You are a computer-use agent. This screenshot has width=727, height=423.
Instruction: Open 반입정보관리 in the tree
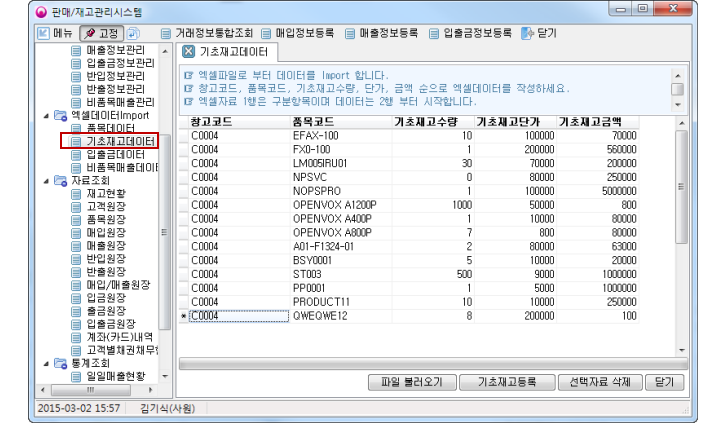[115, 76]
